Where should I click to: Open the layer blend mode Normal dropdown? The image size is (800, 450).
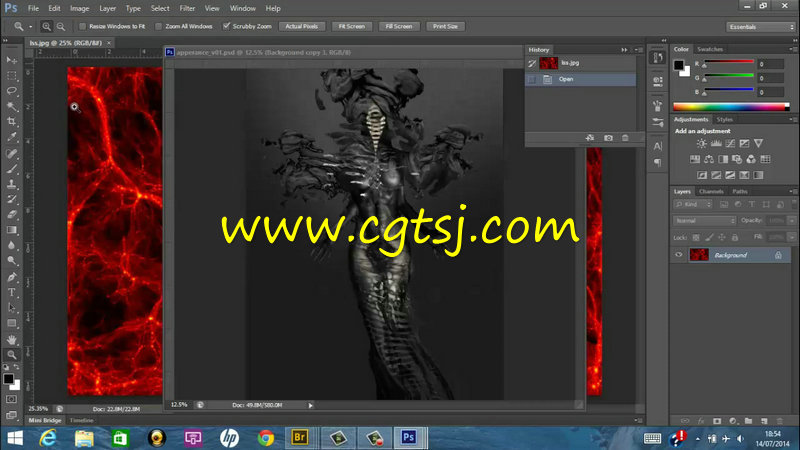point(705,220)
